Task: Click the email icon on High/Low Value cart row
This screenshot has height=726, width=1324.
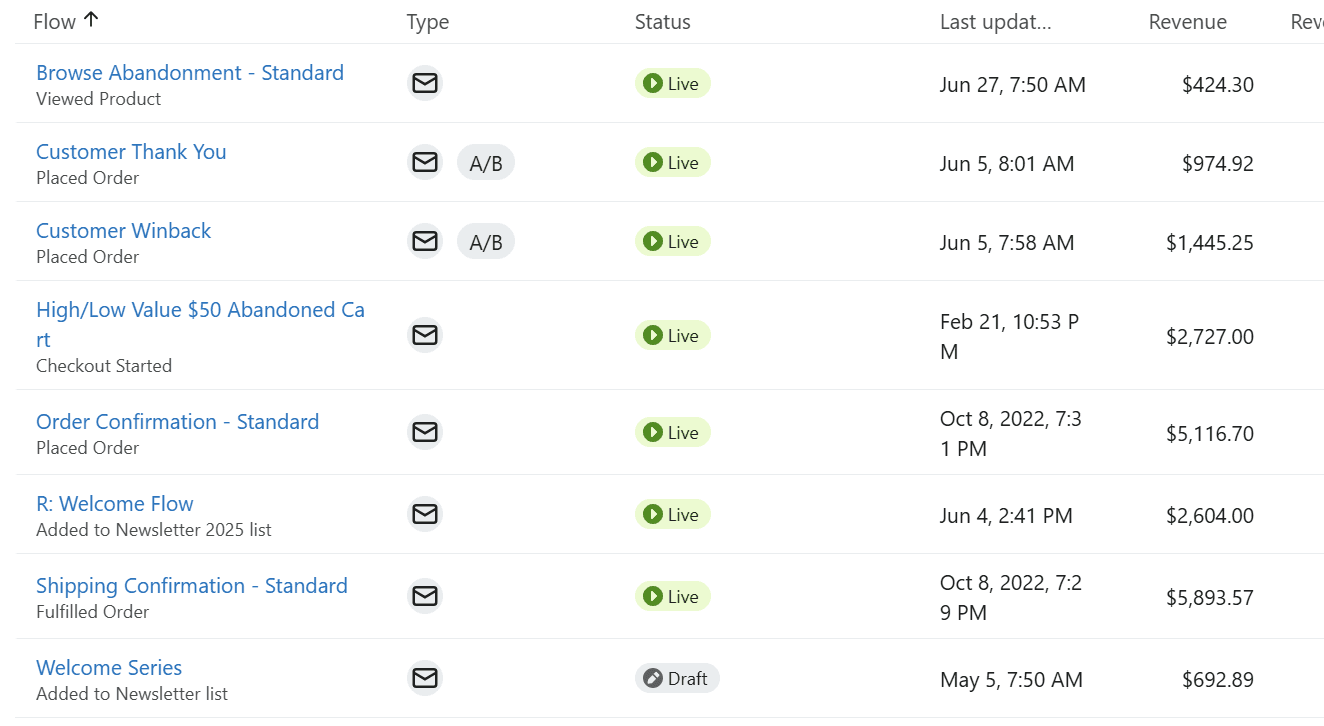Action: point(424,335)
